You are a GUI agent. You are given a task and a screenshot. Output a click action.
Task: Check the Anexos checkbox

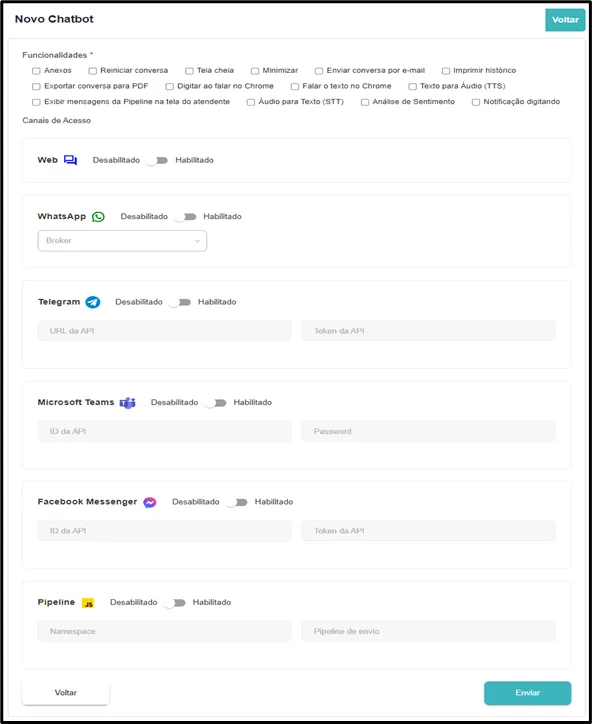coord(36,71)
